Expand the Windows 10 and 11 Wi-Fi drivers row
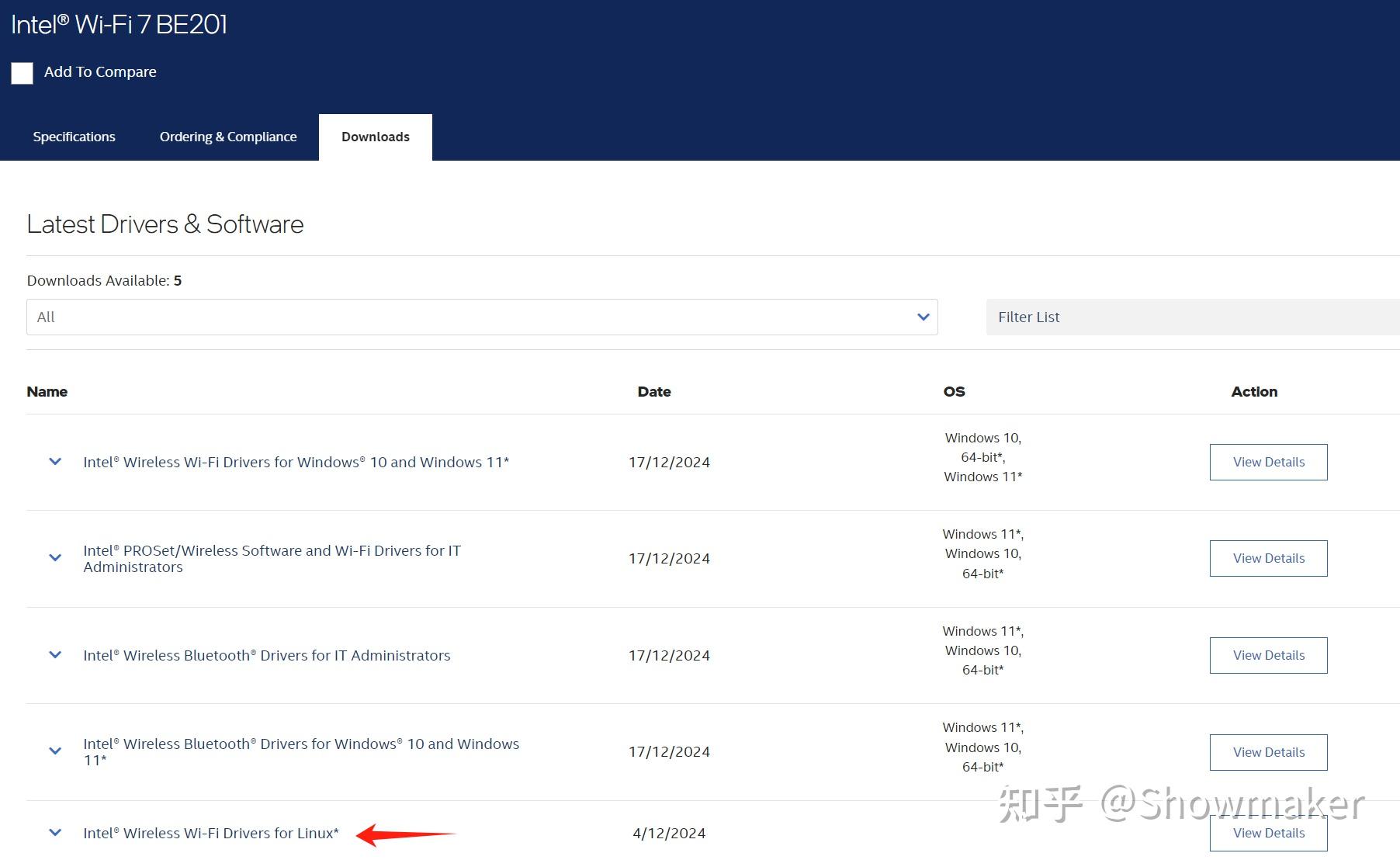1400x860 pixels. [x=54, y=461]
